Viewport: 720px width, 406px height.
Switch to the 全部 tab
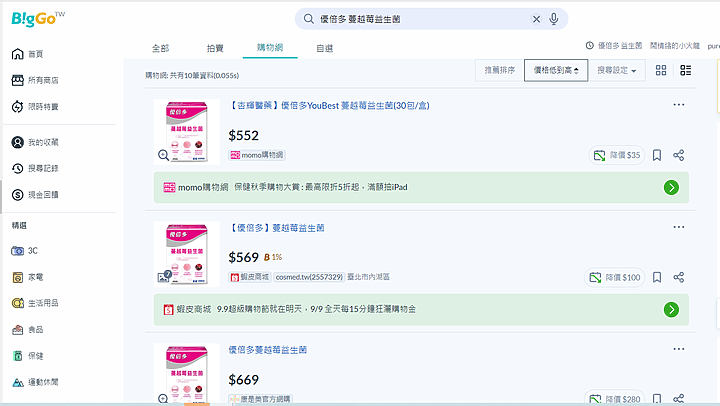[x=161, y=48]
